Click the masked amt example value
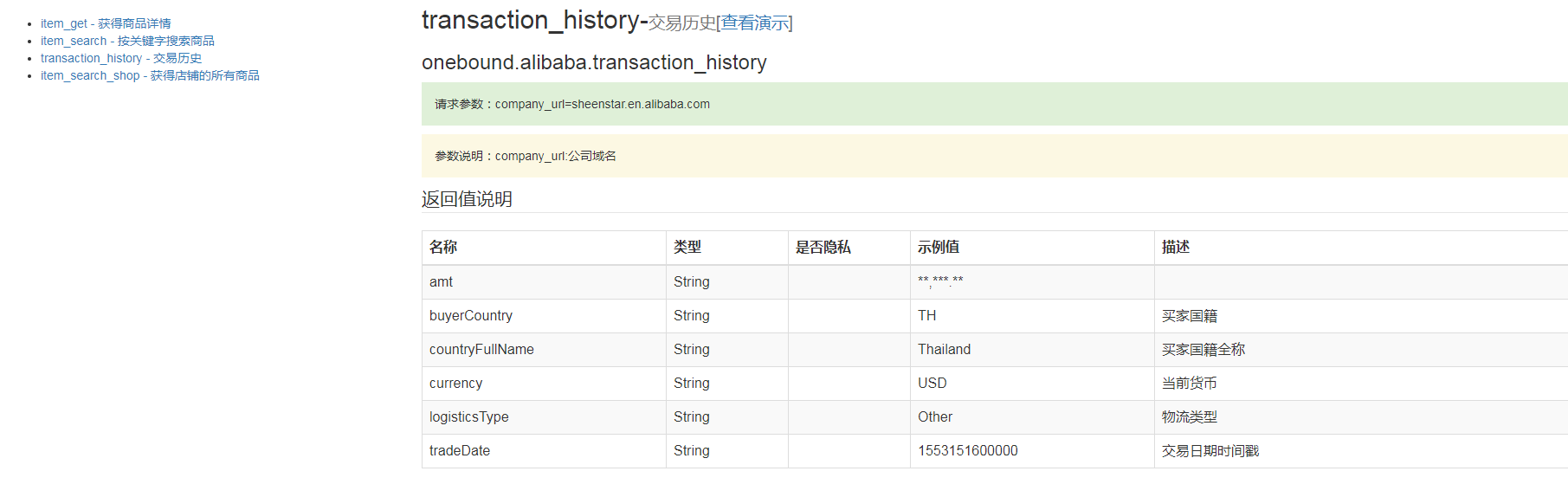1568x484 pixels. (x=940, y=281)
